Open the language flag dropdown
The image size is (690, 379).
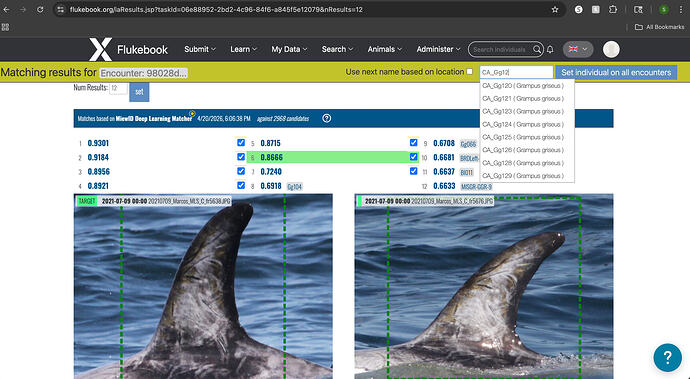578,49
